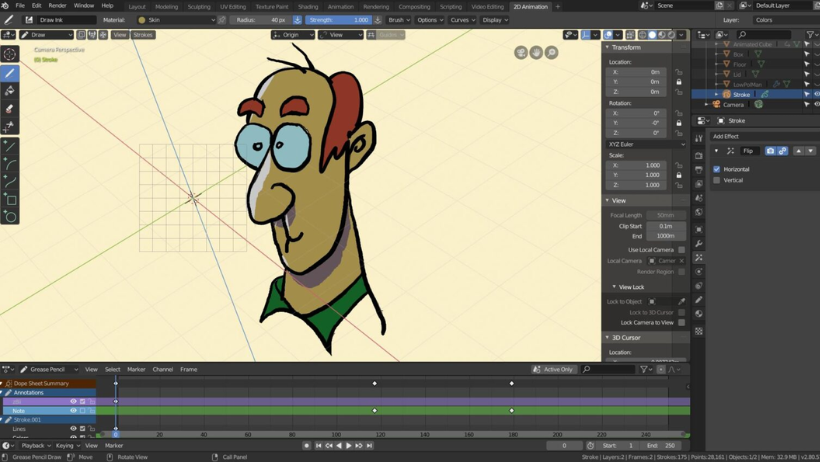Select solid viewport shading mode
The height and width of the screenshot is (462, 820).
(x=652, y=35)
